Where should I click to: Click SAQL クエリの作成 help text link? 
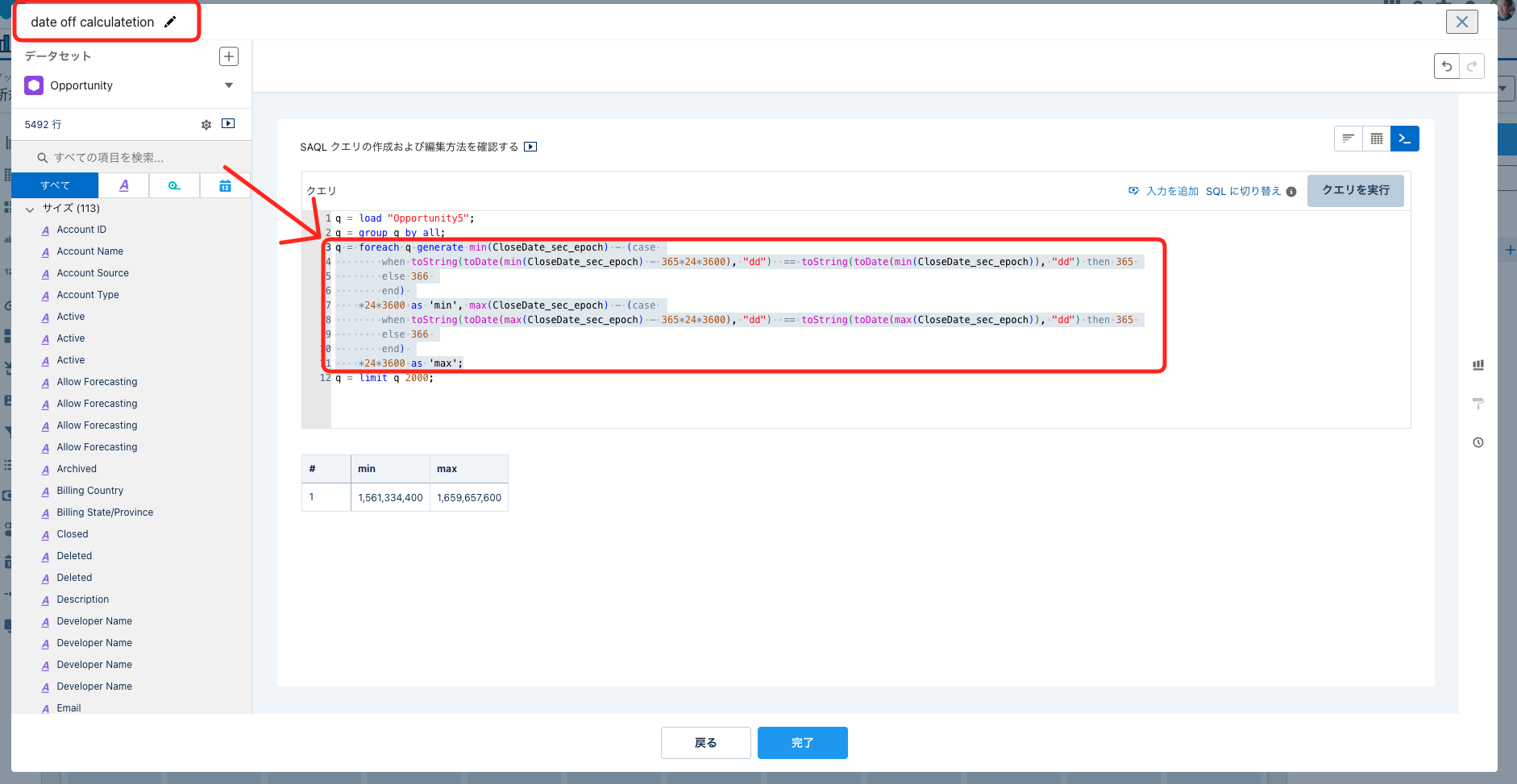409,147
